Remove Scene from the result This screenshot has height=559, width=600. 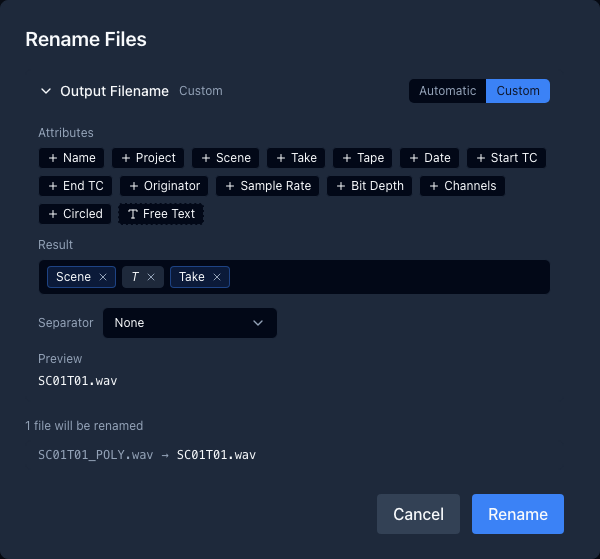point(103,277)
